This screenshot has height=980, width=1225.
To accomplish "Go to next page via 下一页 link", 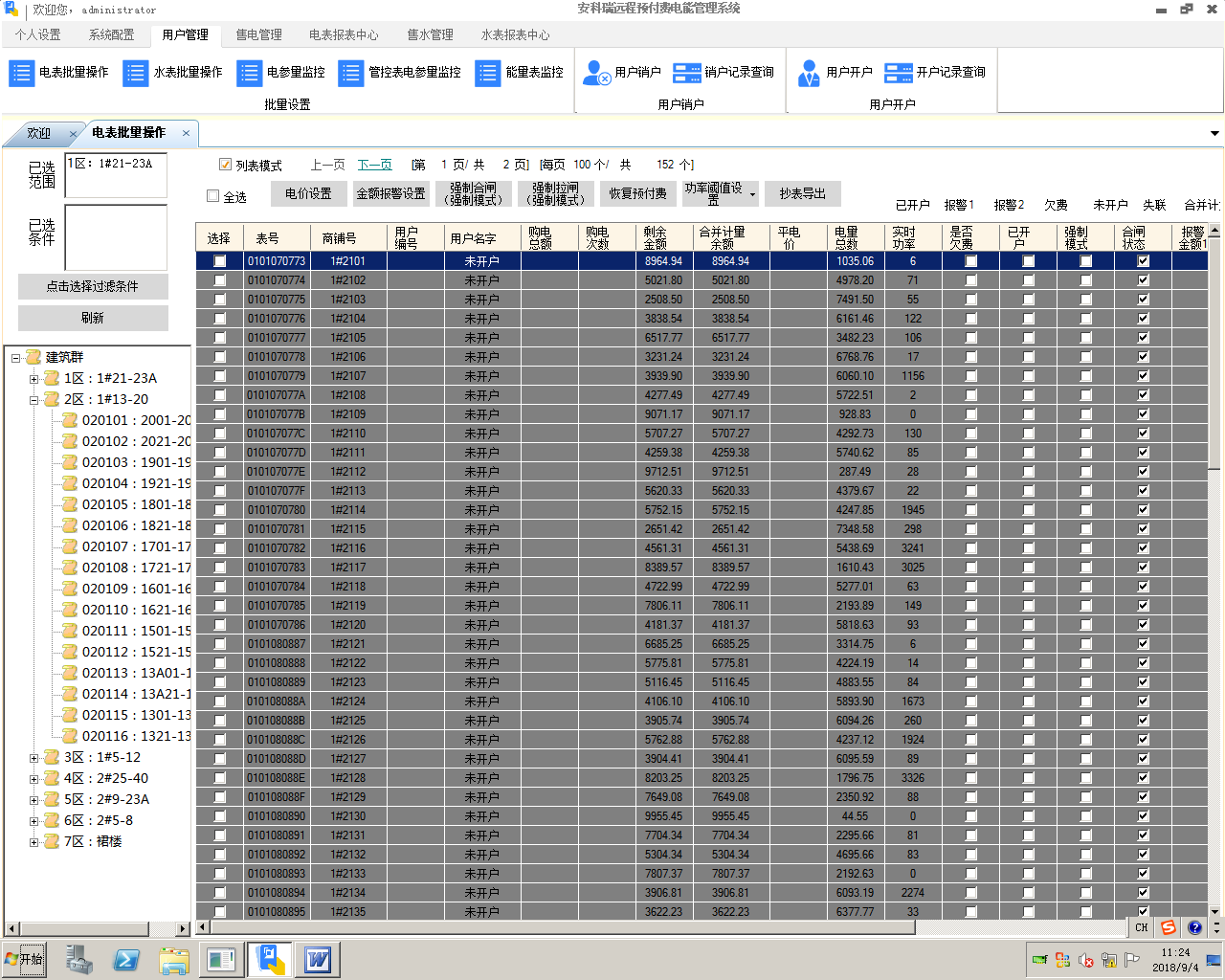I will tap(374, 165).
